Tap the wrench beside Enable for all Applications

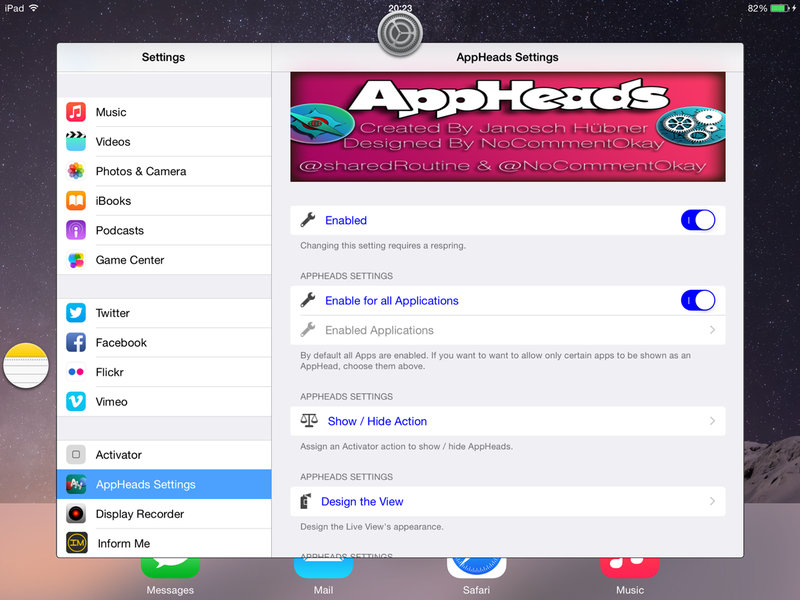click(308, 300)
